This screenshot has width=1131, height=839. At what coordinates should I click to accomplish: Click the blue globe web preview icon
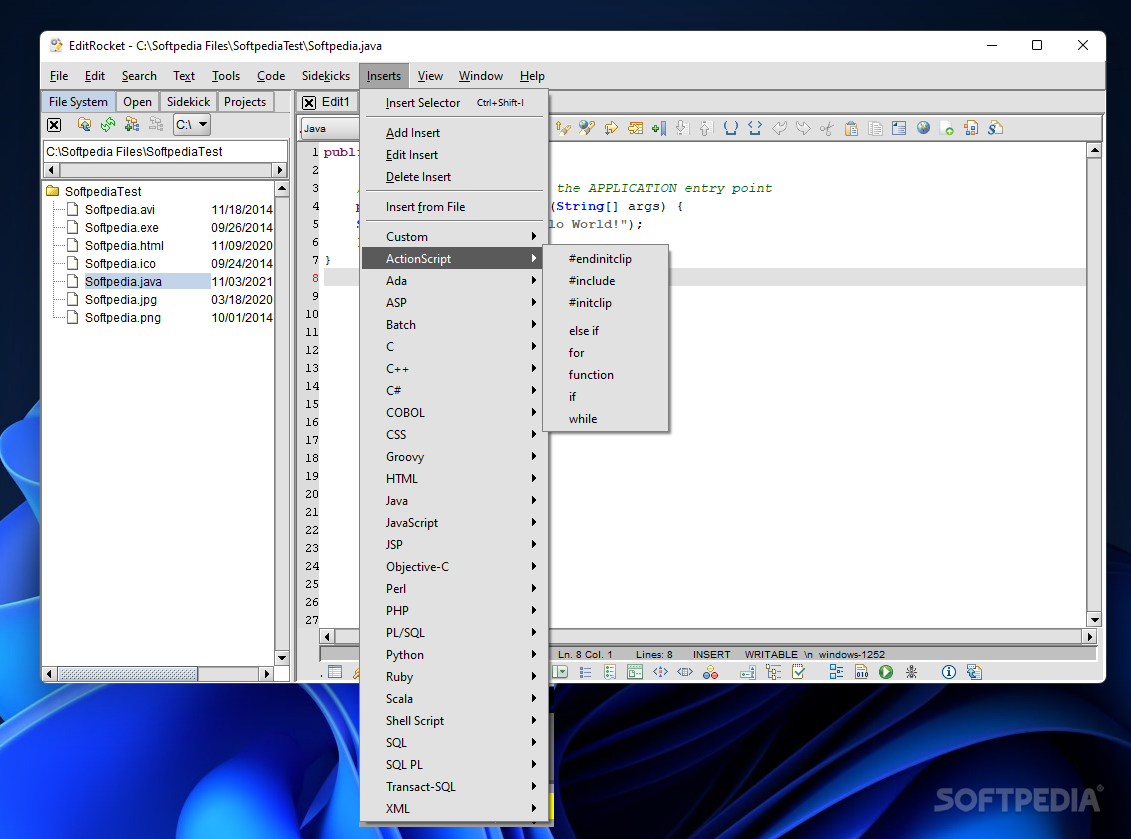pos(923,128)
